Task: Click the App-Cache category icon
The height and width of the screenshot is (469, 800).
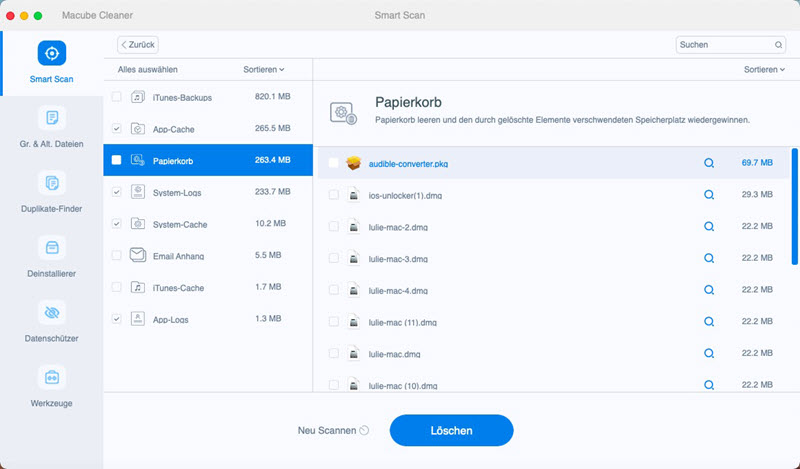Action: [138, 128]
